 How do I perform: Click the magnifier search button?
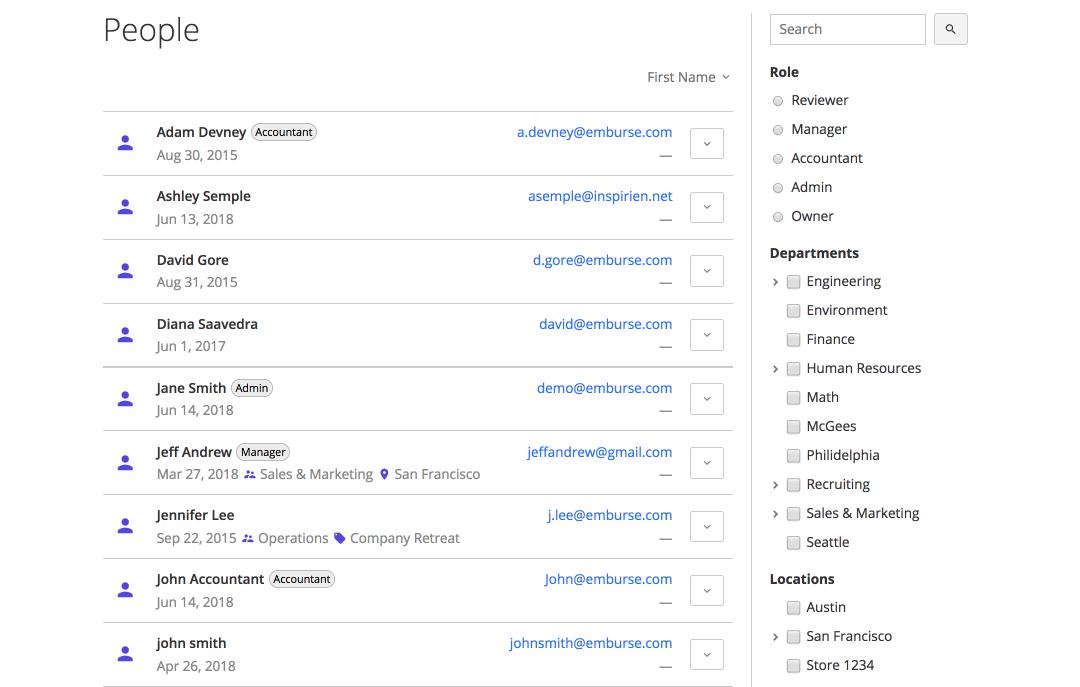pos(950,30)
